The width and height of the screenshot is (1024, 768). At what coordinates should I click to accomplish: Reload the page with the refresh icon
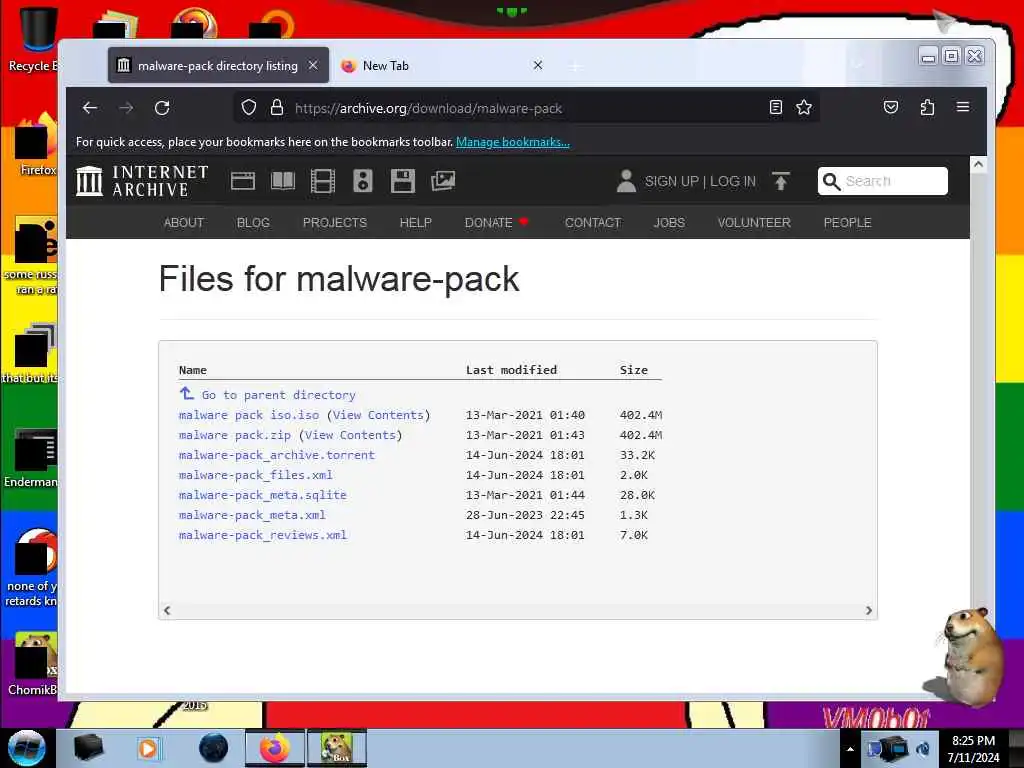click(162, 108)
